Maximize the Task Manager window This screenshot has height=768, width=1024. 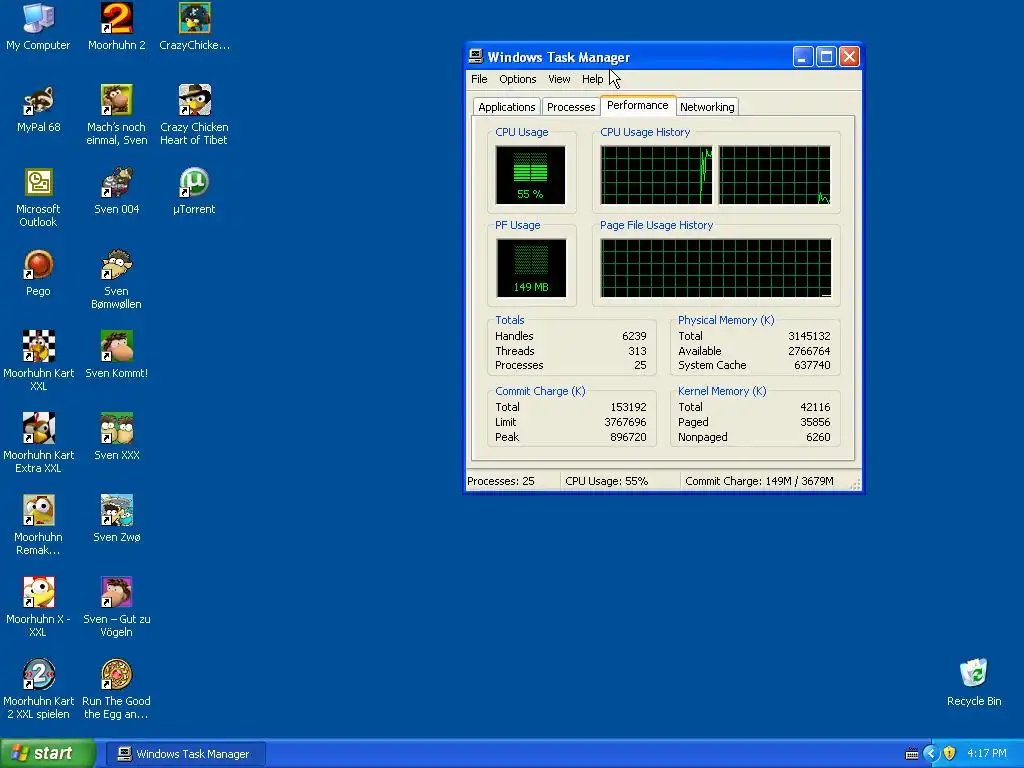click(x=826, y=57)
